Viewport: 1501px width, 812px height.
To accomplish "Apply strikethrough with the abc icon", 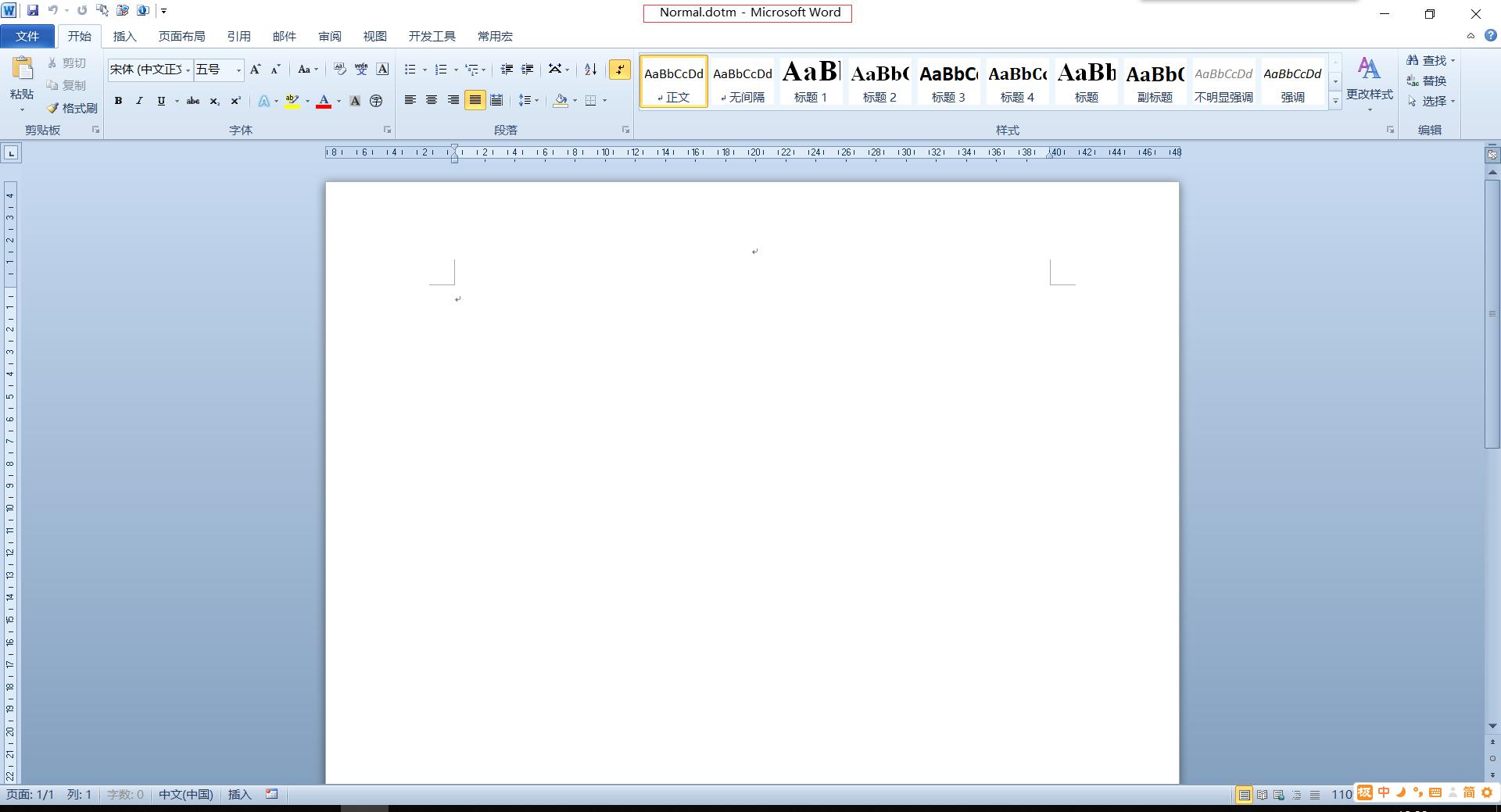I will [193, 101].
